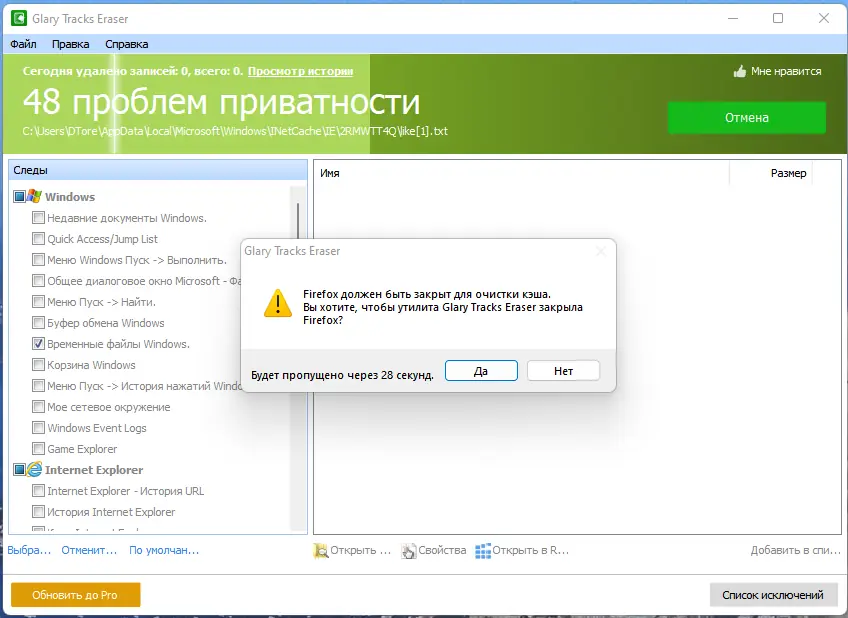This screenshot has height=618, width=848.
Task: Click the Свойства properties icon
Action: pos(408,550)
